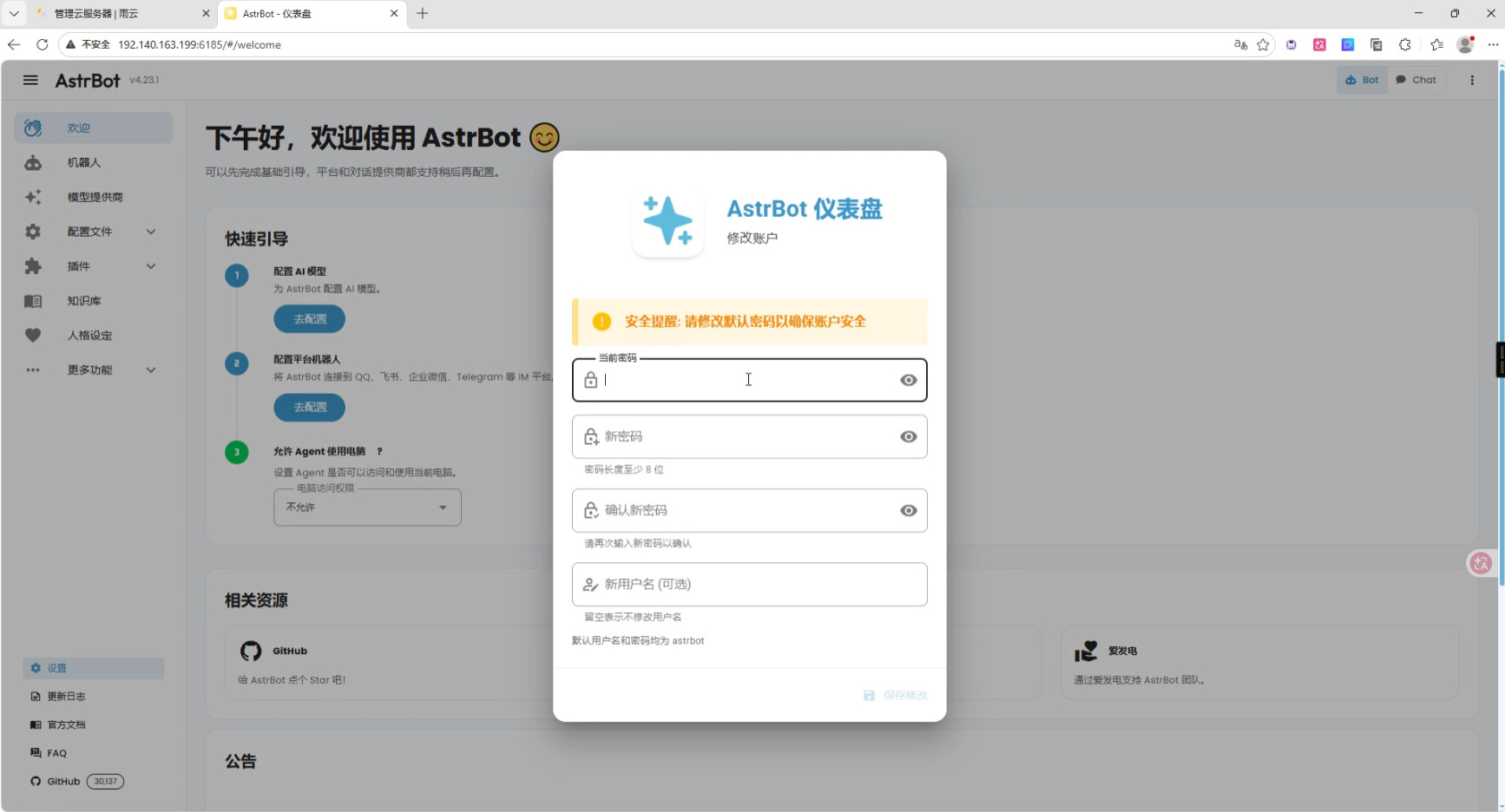1505x812 pixels.
Task: Click the GitHub logo in the resources card
Action: [x=251, y=651]
